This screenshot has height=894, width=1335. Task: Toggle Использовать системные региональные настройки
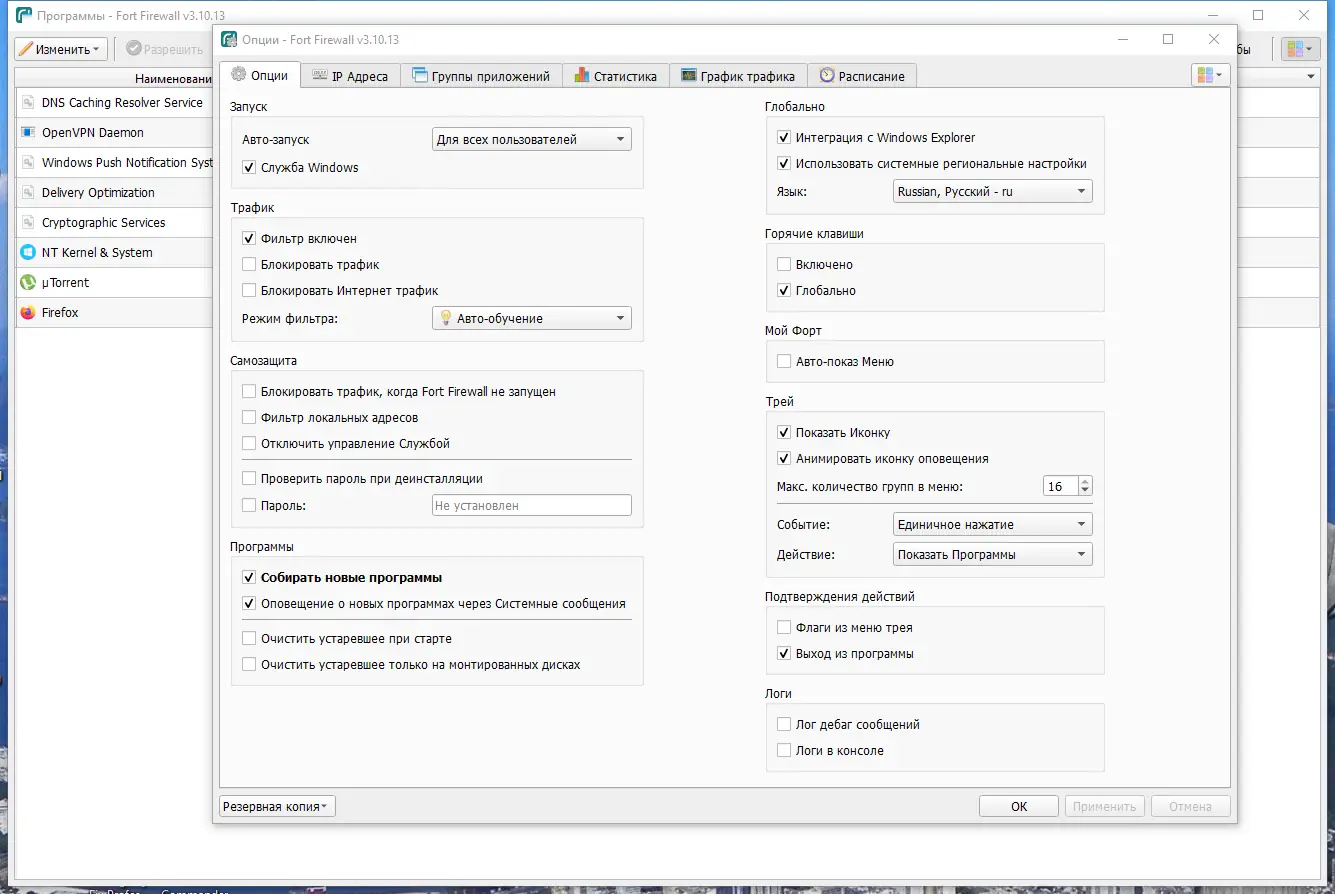[x=784, y=163]
